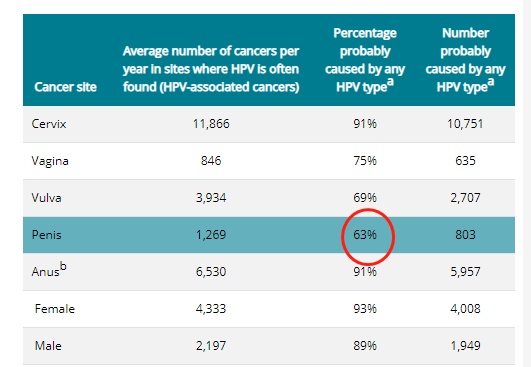Click the 10,751 value in Cervix row

click(465, 124)
